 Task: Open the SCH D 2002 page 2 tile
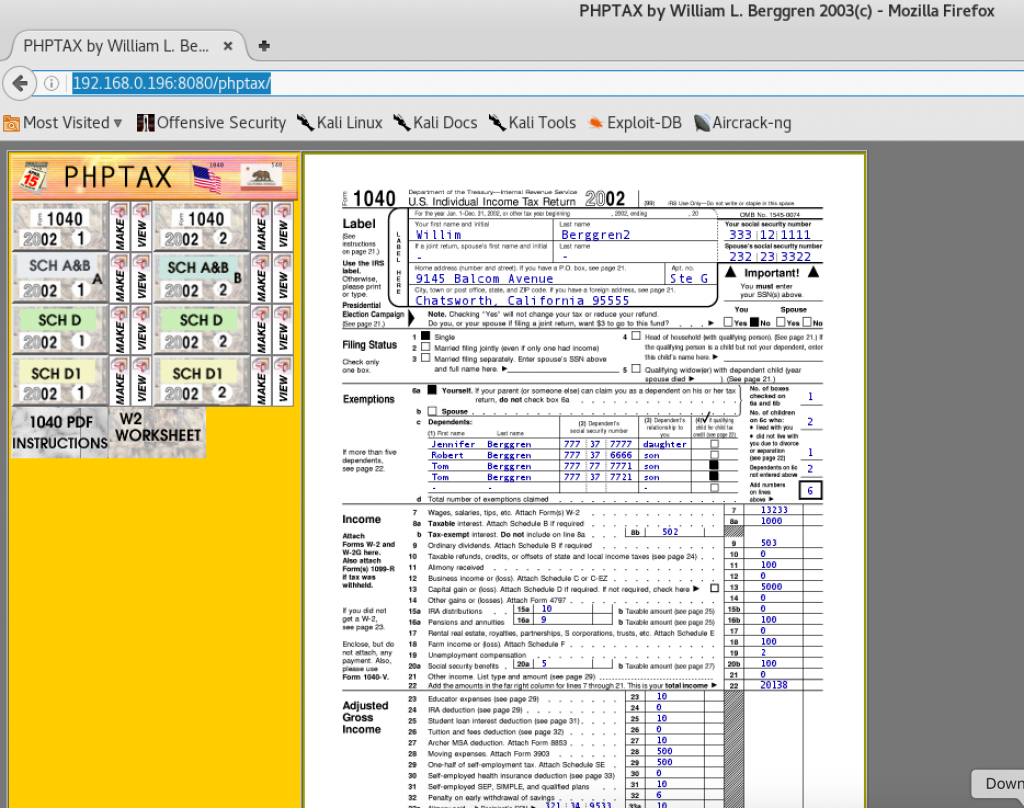point(202,330)
